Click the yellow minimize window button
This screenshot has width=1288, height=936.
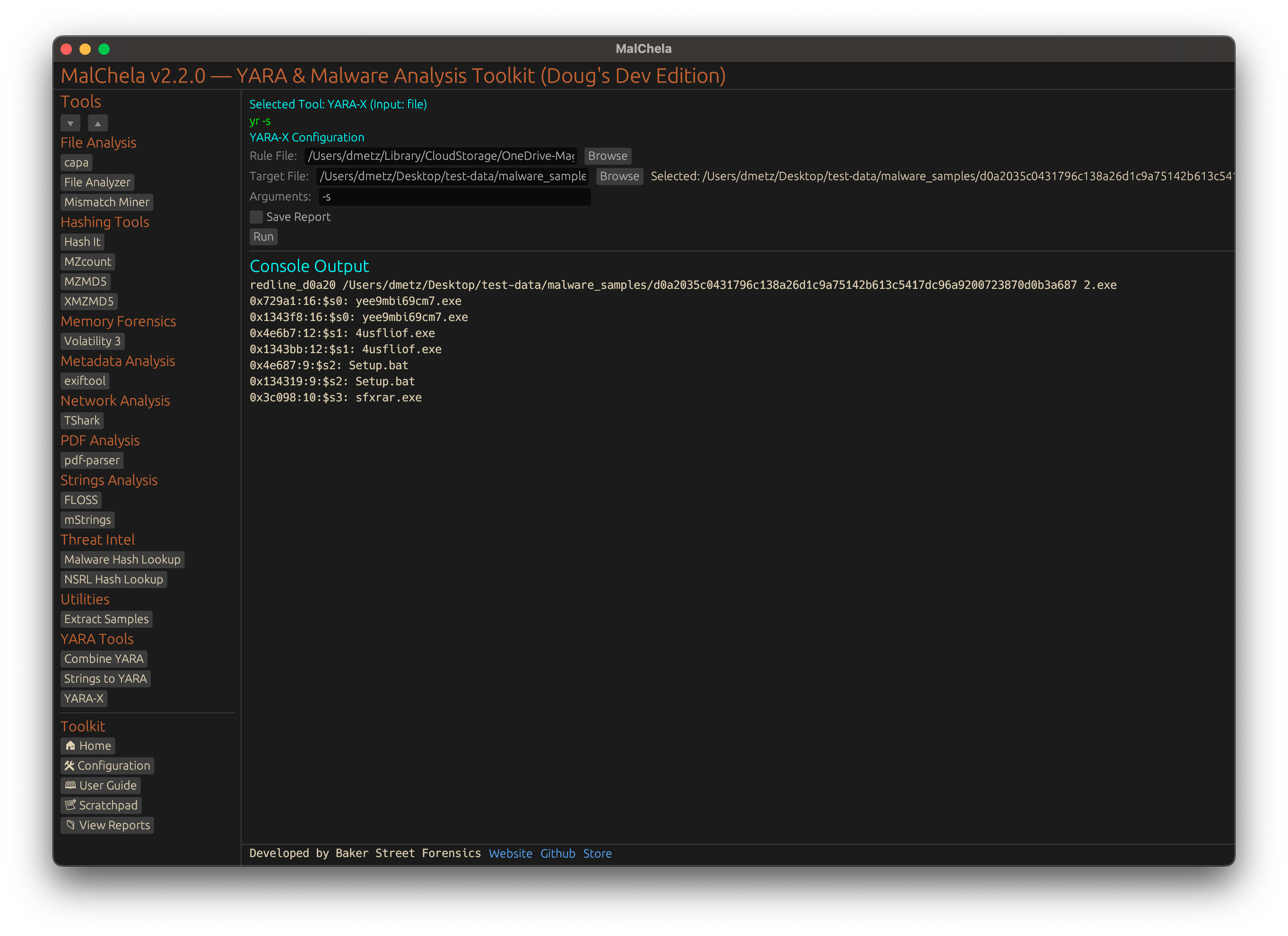pyautogui.click(x=85, y=49)
